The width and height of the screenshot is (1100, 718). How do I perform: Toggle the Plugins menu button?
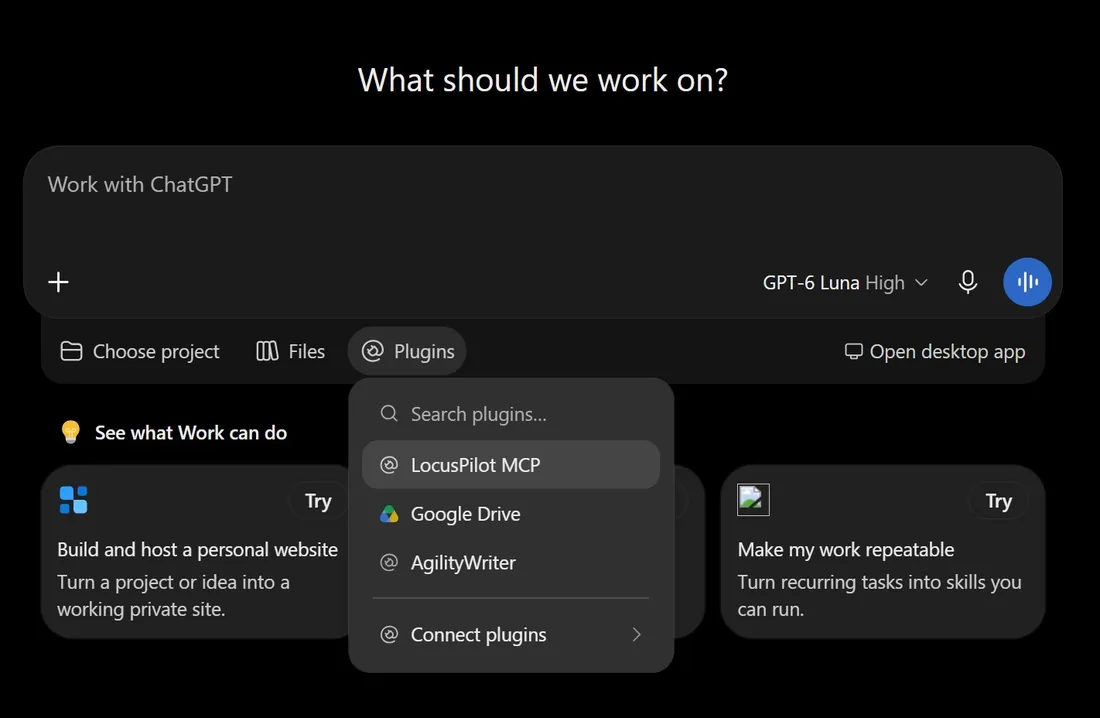(x=408, y=351)
